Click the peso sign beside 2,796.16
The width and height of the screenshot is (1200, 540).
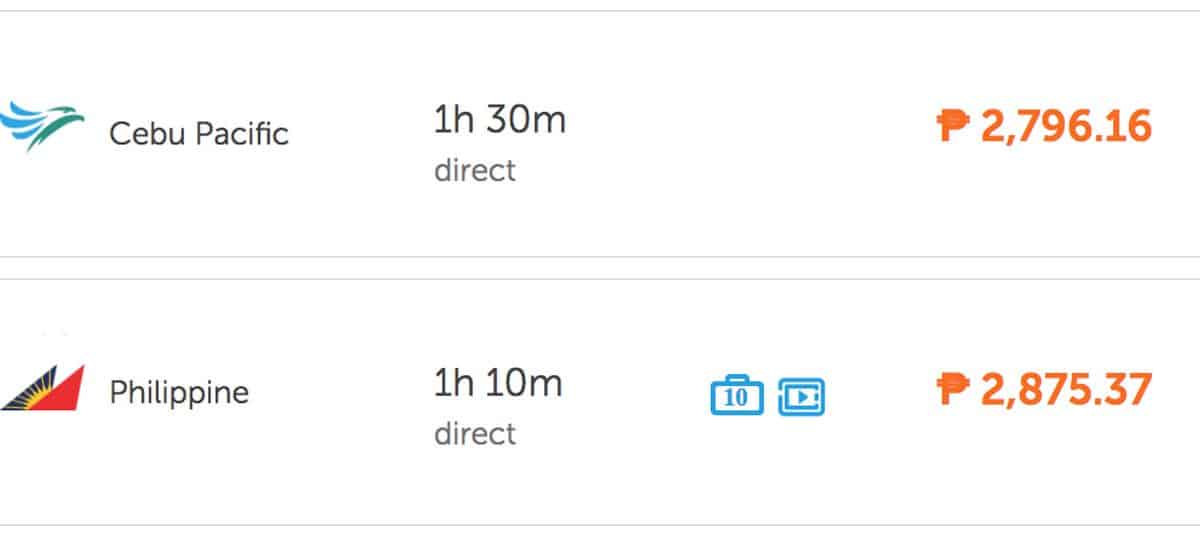point(953,127)
